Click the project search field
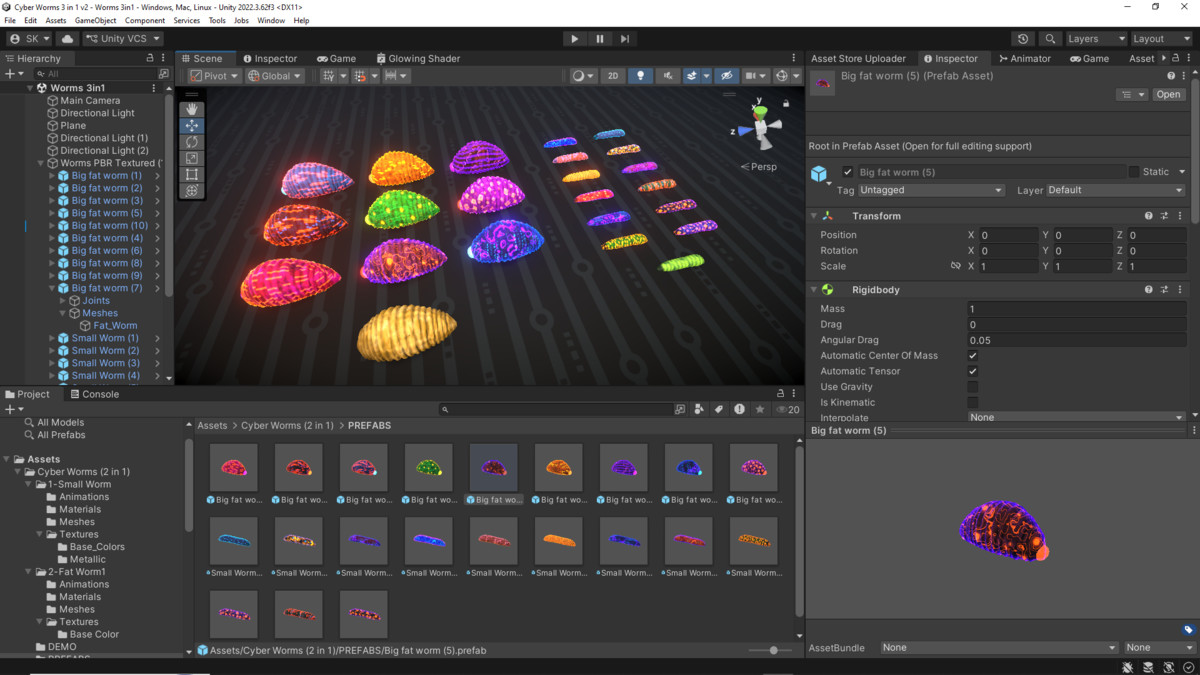 pyautogui.click(x=556, y=409)
